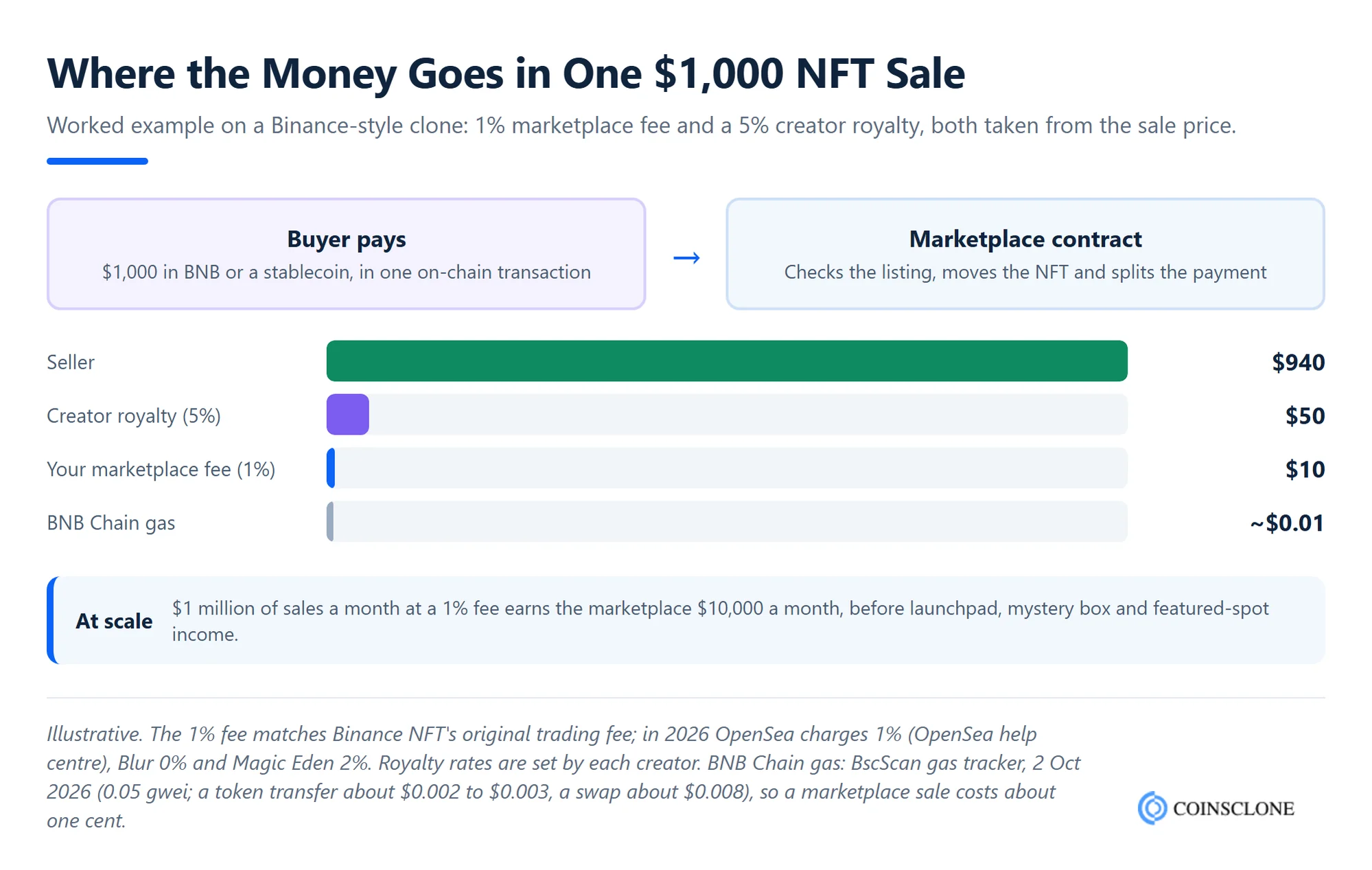Click the Coinsclone logo icon
The height and width of the screenshot is (870, 1372).
coord(1152,808)
